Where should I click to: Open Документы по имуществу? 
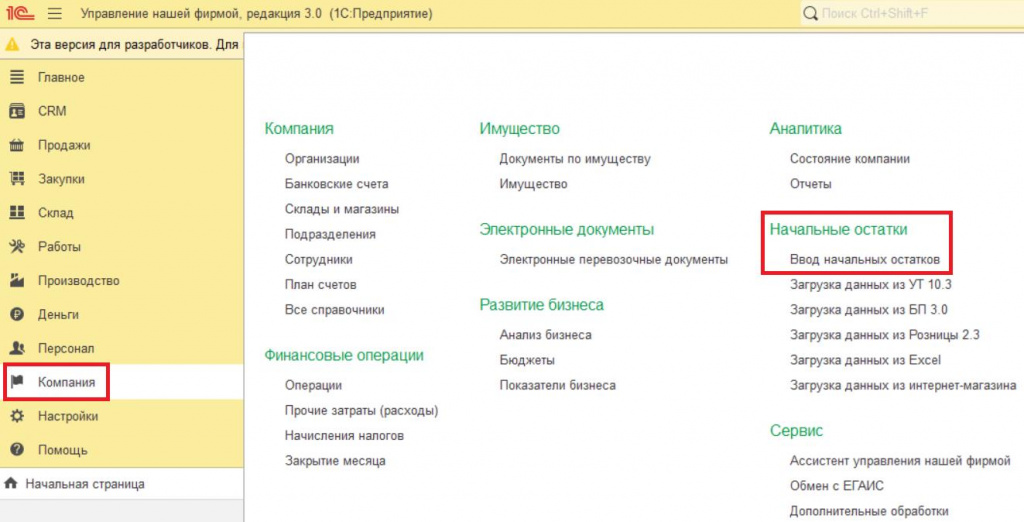(575, 159)
